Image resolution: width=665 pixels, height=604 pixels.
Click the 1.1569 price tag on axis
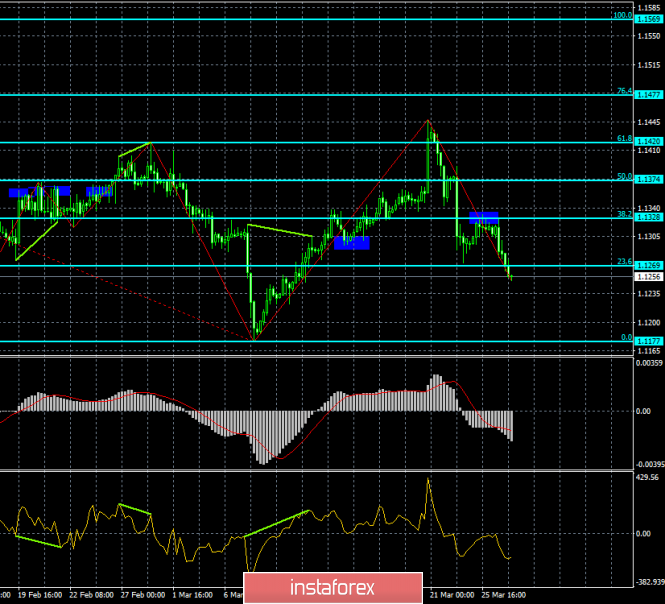(648, 19)
